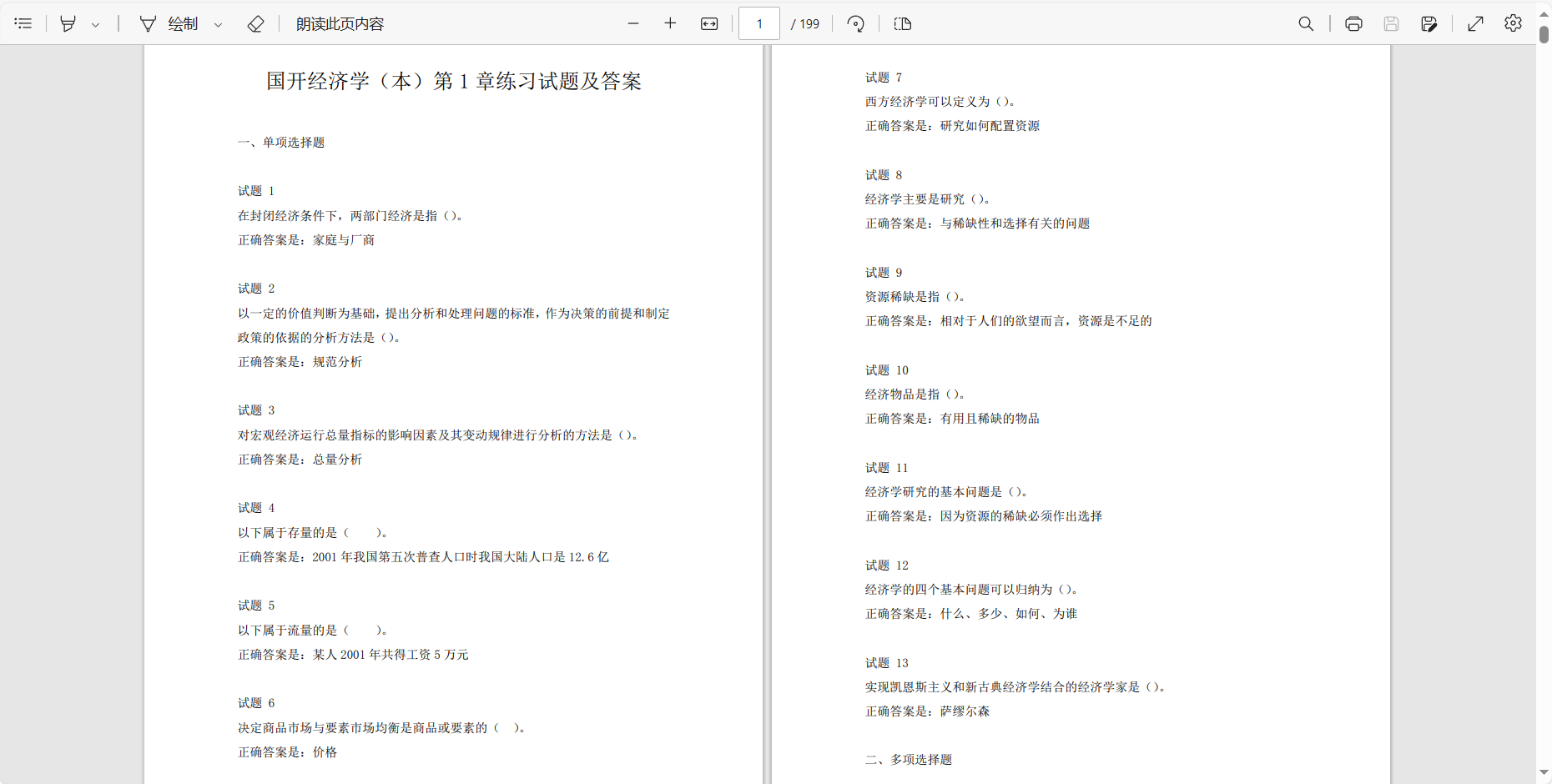
Task: Rotate the document page
Action: pos(855,23)
